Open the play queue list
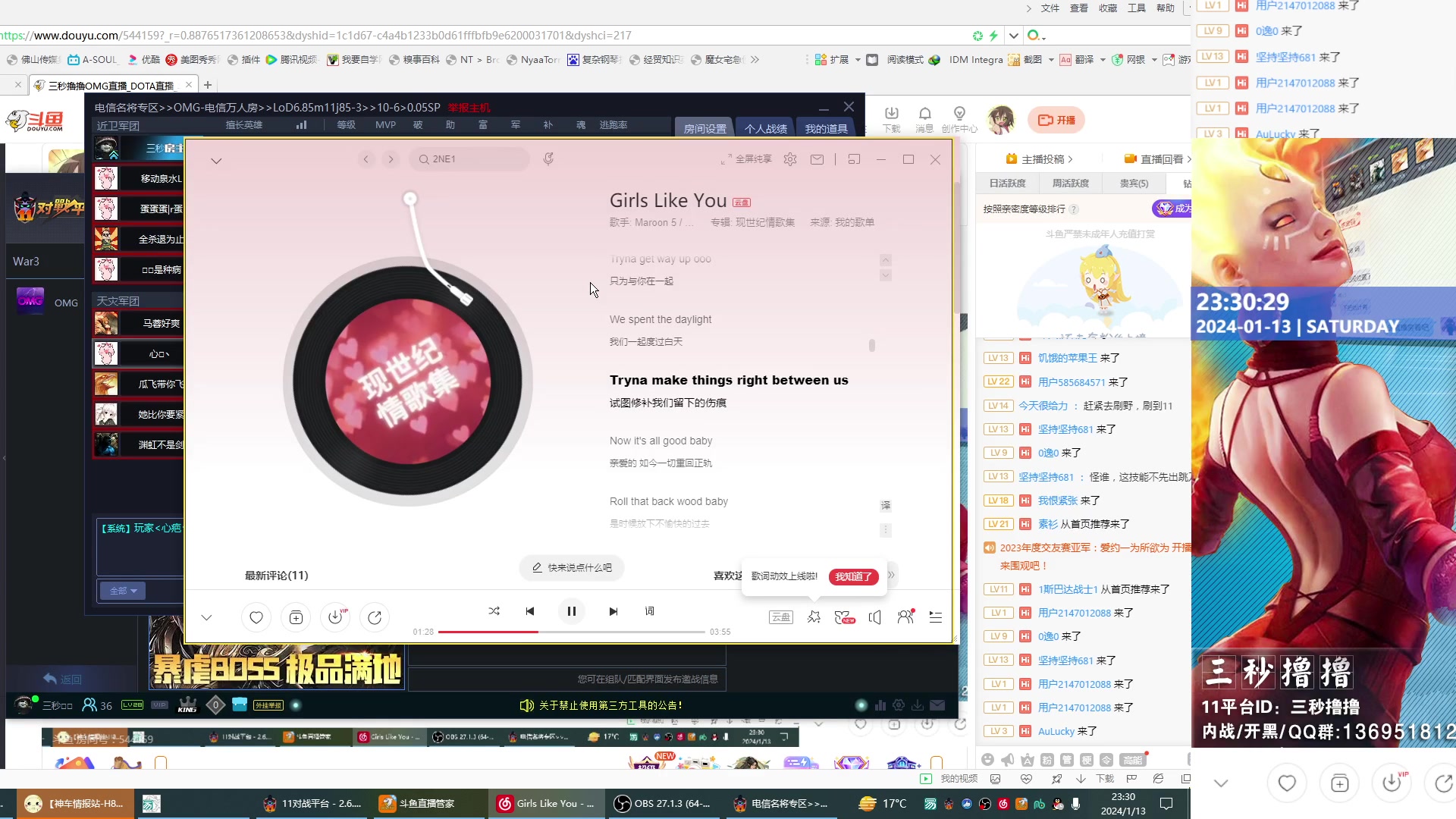This screenshot has height=819, width=1456. (x=936, y=617)
